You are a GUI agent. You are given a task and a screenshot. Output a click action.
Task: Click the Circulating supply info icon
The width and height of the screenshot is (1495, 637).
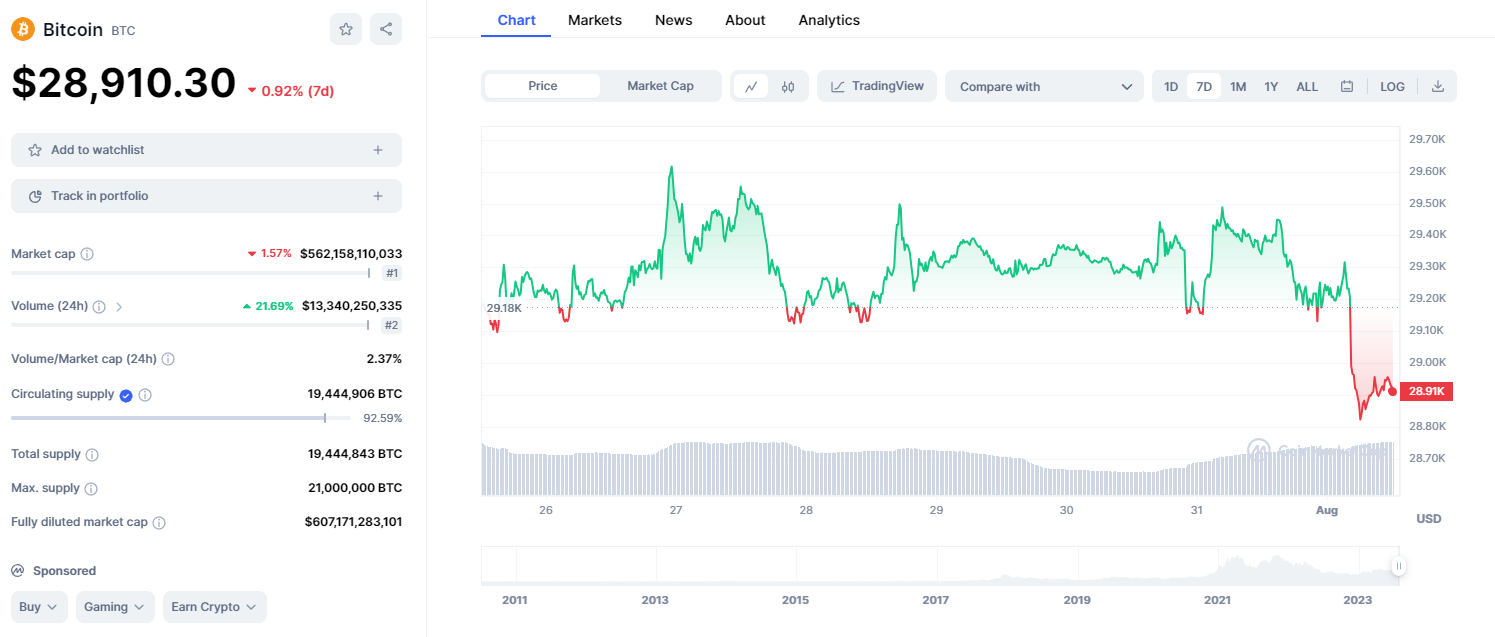tap(145, 395)
